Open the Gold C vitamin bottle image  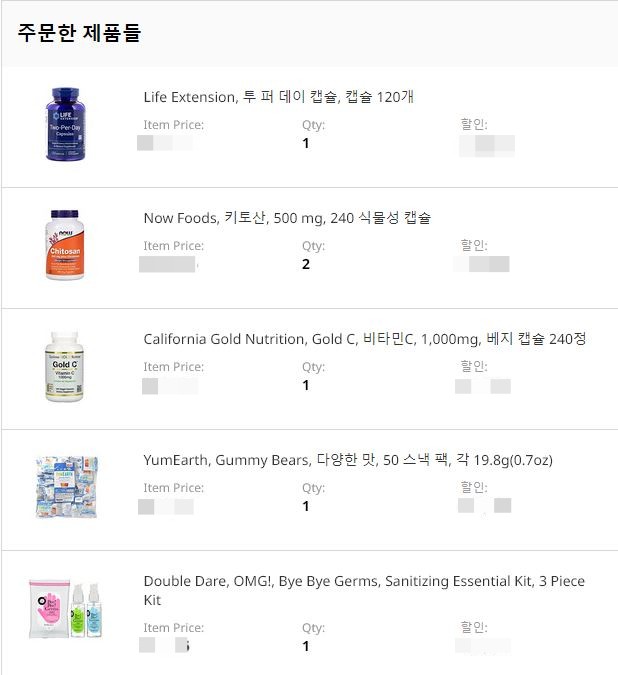point(64,366)
